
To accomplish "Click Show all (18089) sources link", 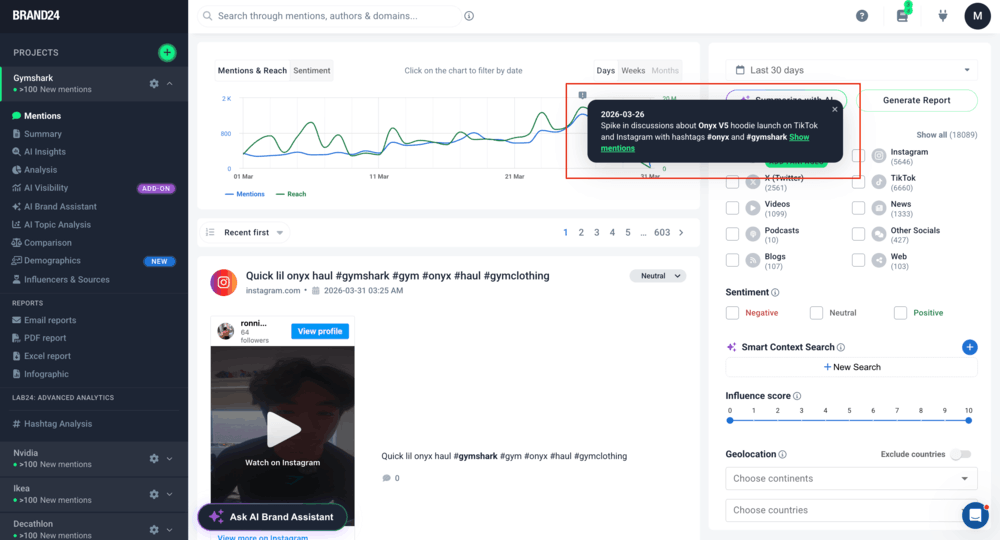I will [946, 135].
